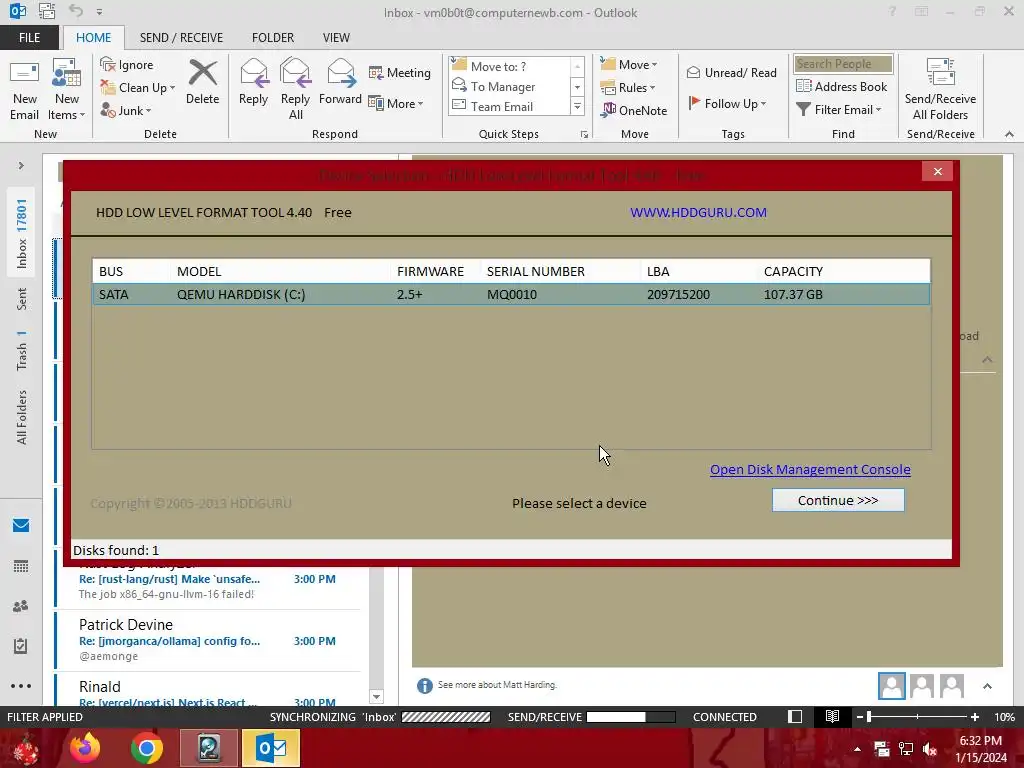Select the SATA QEMU HARDDISK row

pos(511,295)
